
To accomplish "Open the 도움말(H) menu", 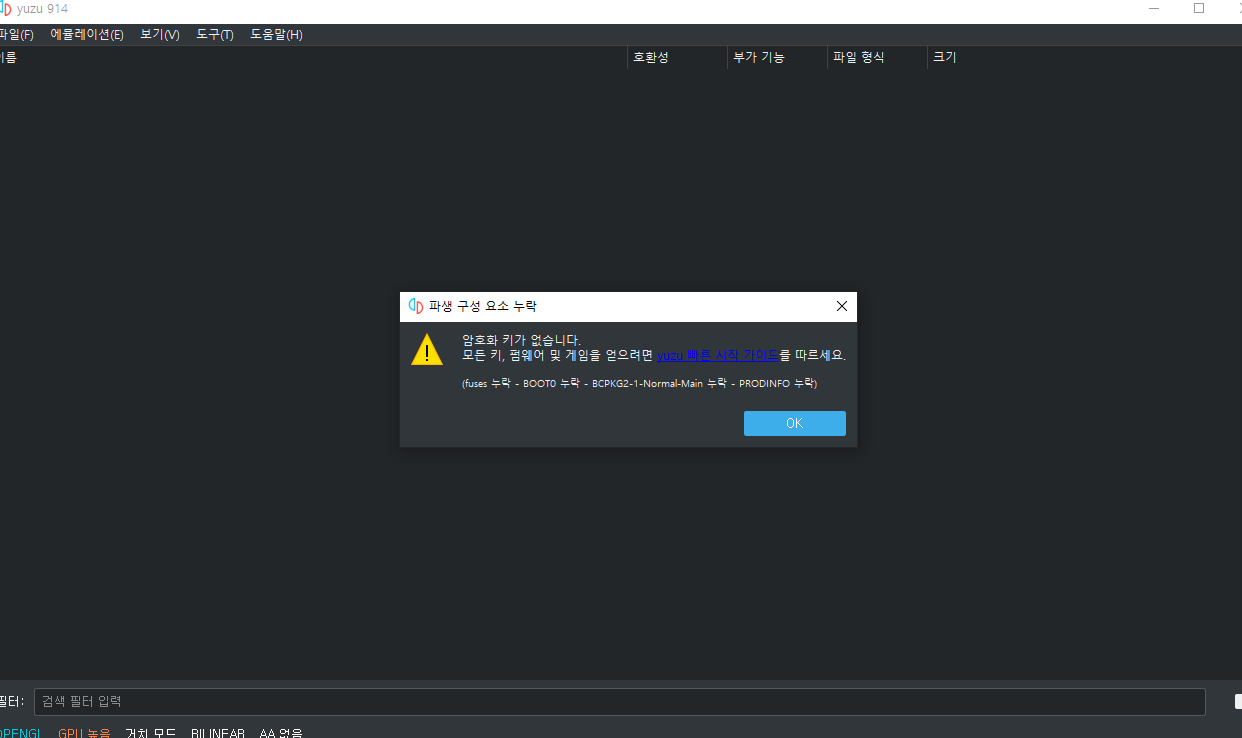I will 276,35.
